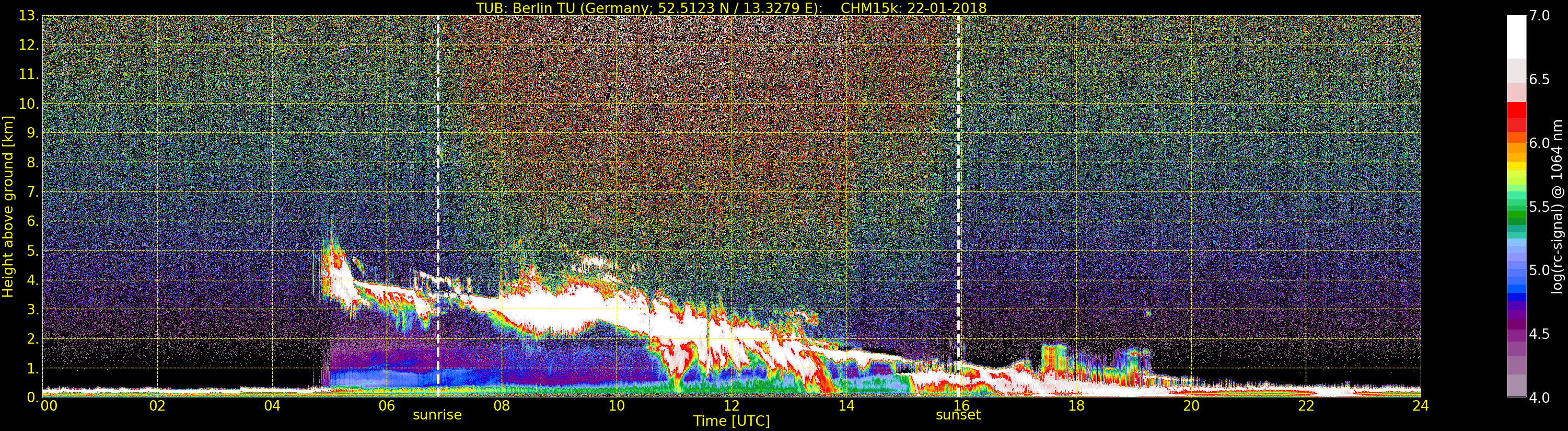Click the '20' time axis tick label

(1191, 406)
